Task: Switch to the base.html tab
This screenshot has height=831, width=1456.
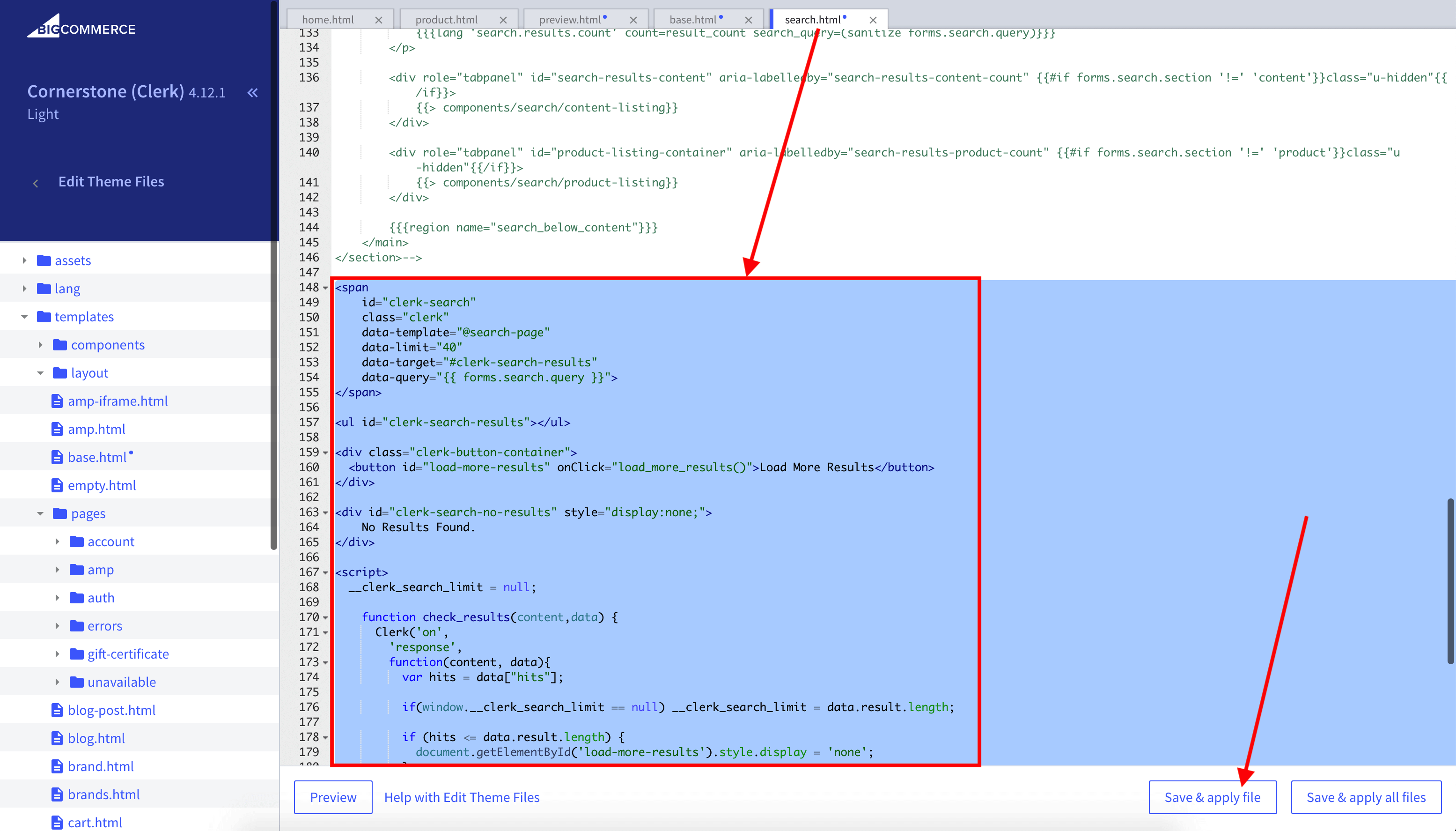Action: coord(692,20)
